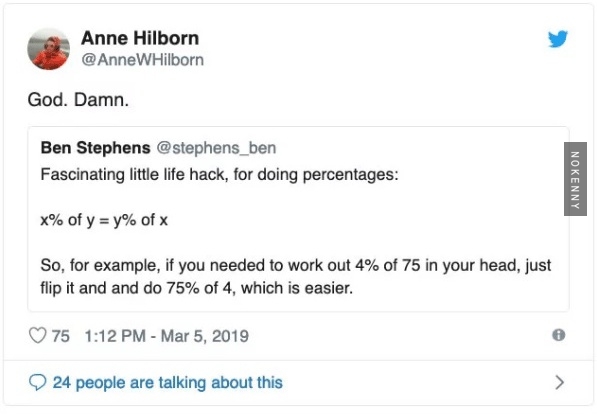Click the '4% of 75' example sentence
Viewport: 597px width, 414px height.
click(x=295, y=265)
